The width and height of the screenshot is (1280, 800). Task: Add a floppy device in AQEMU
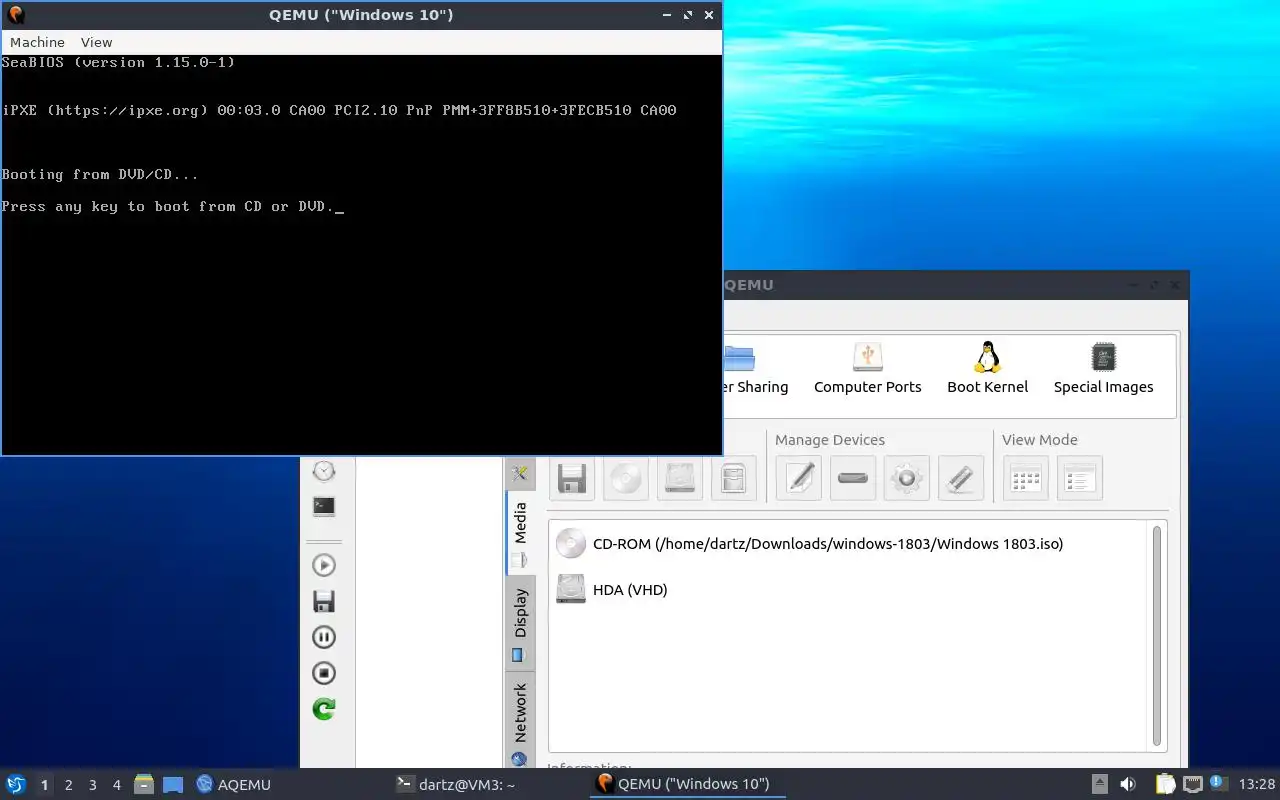pyautogui.click(x=571, y=478)
